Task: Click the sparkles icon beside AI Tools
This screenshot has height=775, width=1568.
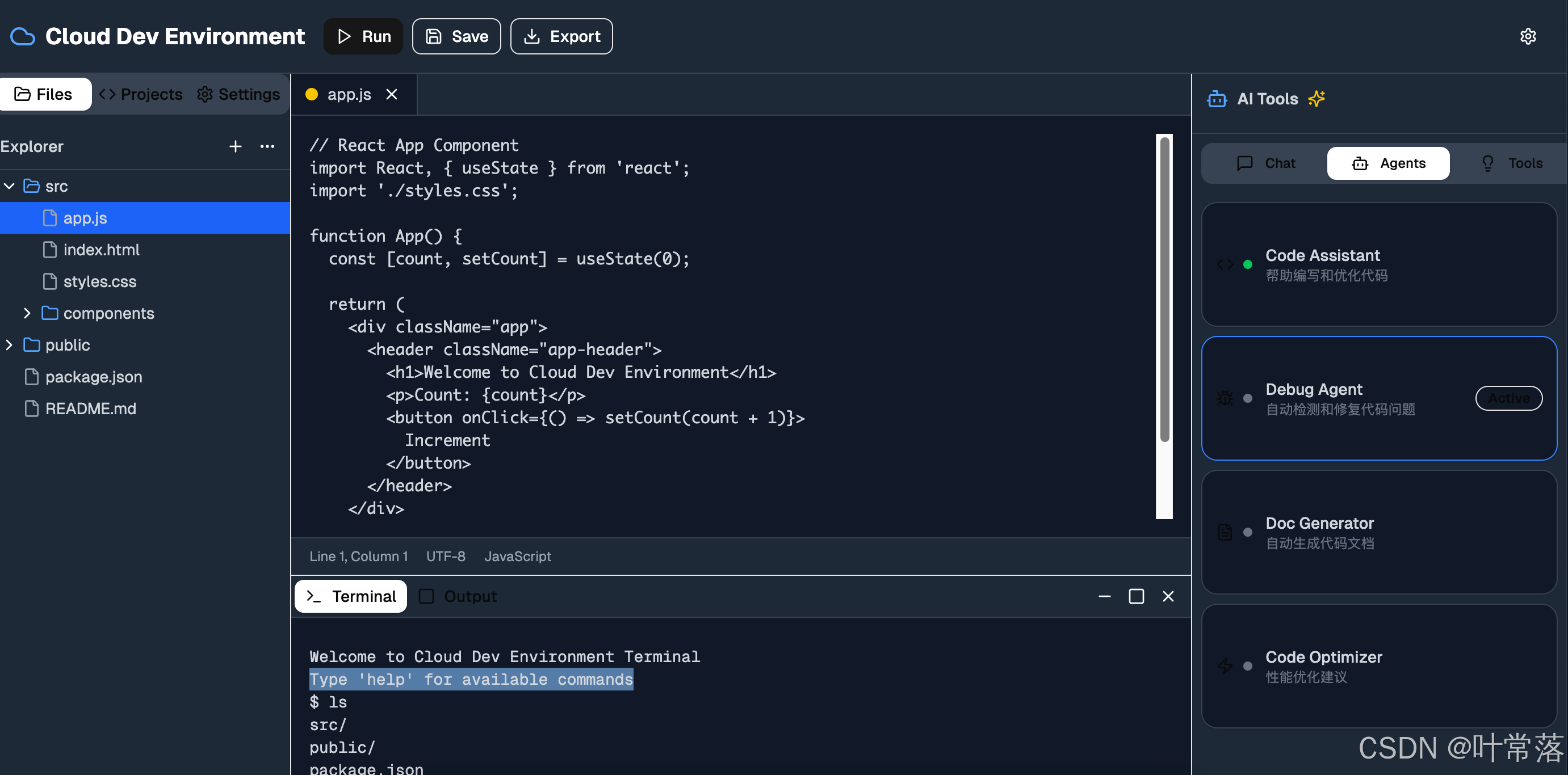Action: (1317, 99)
